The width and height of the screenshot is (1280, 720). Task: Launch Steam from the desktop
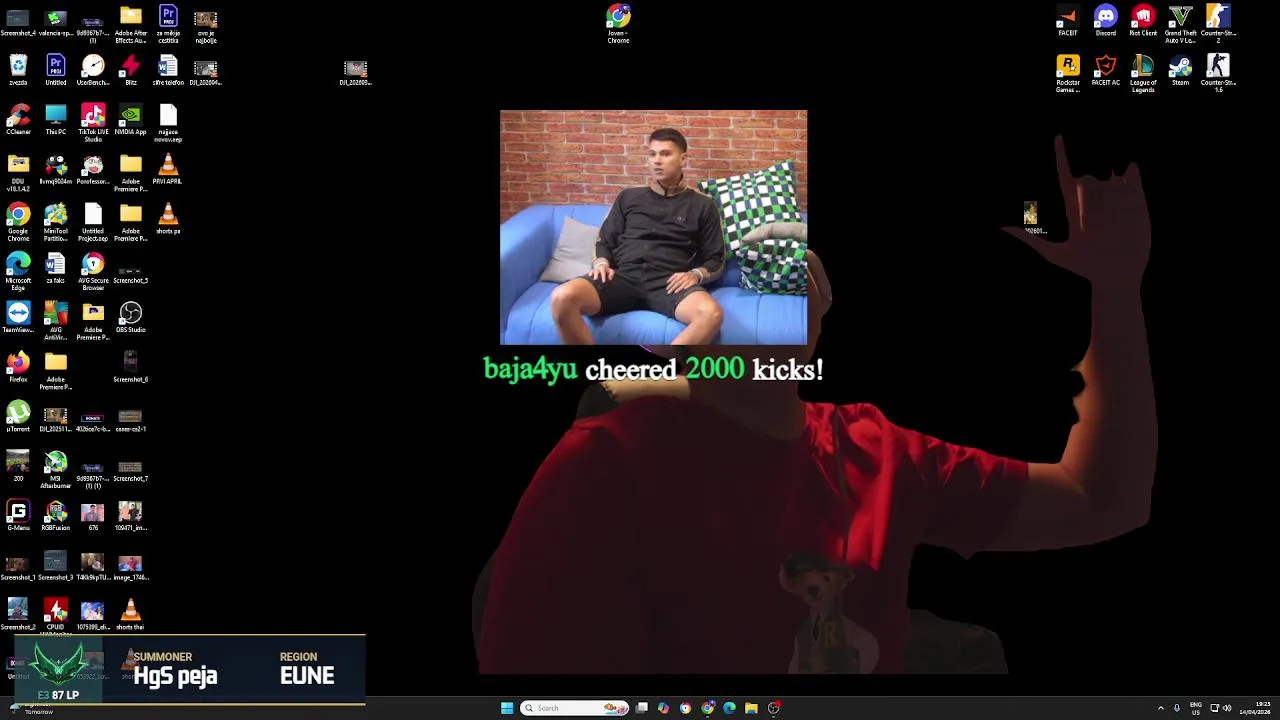[x=1181, y=70]
